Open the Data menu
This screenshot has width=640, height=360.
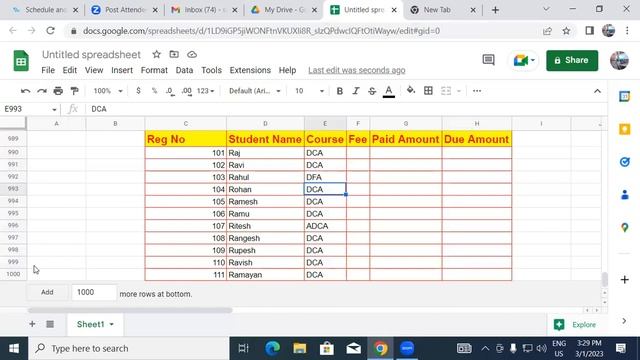tap(184, 70)
